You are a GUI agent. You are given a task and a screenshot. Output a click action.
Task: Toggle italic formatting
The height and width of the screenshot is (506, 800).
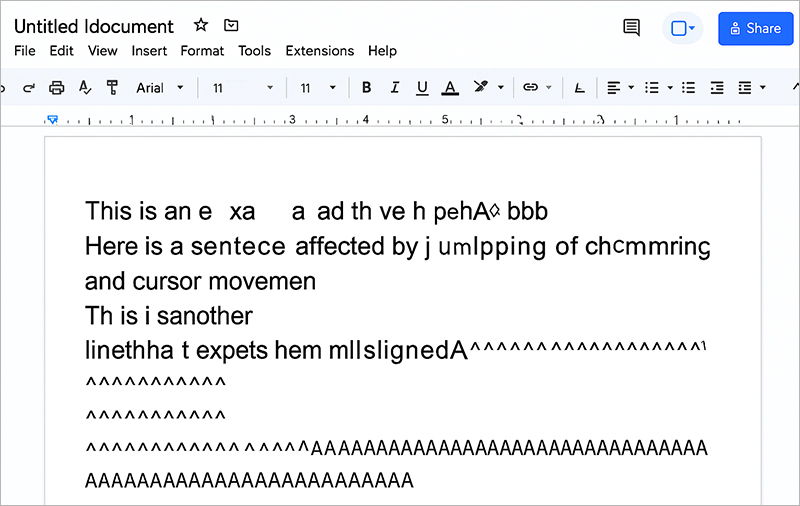(394, 88)
